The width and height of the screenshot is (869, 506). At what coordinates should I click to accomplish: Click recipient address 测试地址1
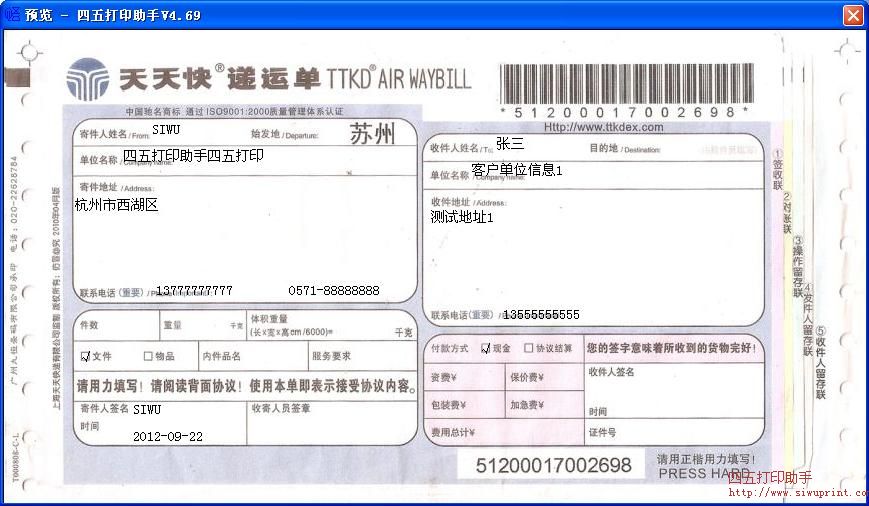(x=462, y=217)
